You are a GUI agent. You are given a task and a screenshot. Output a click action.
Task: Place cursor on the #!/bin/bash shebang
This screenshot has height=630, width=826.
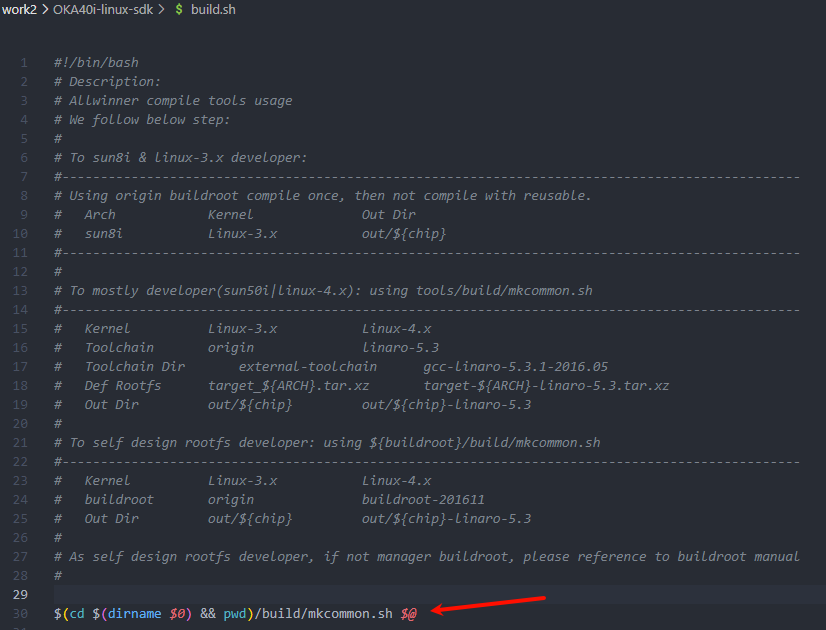click(x=96, y=62)
